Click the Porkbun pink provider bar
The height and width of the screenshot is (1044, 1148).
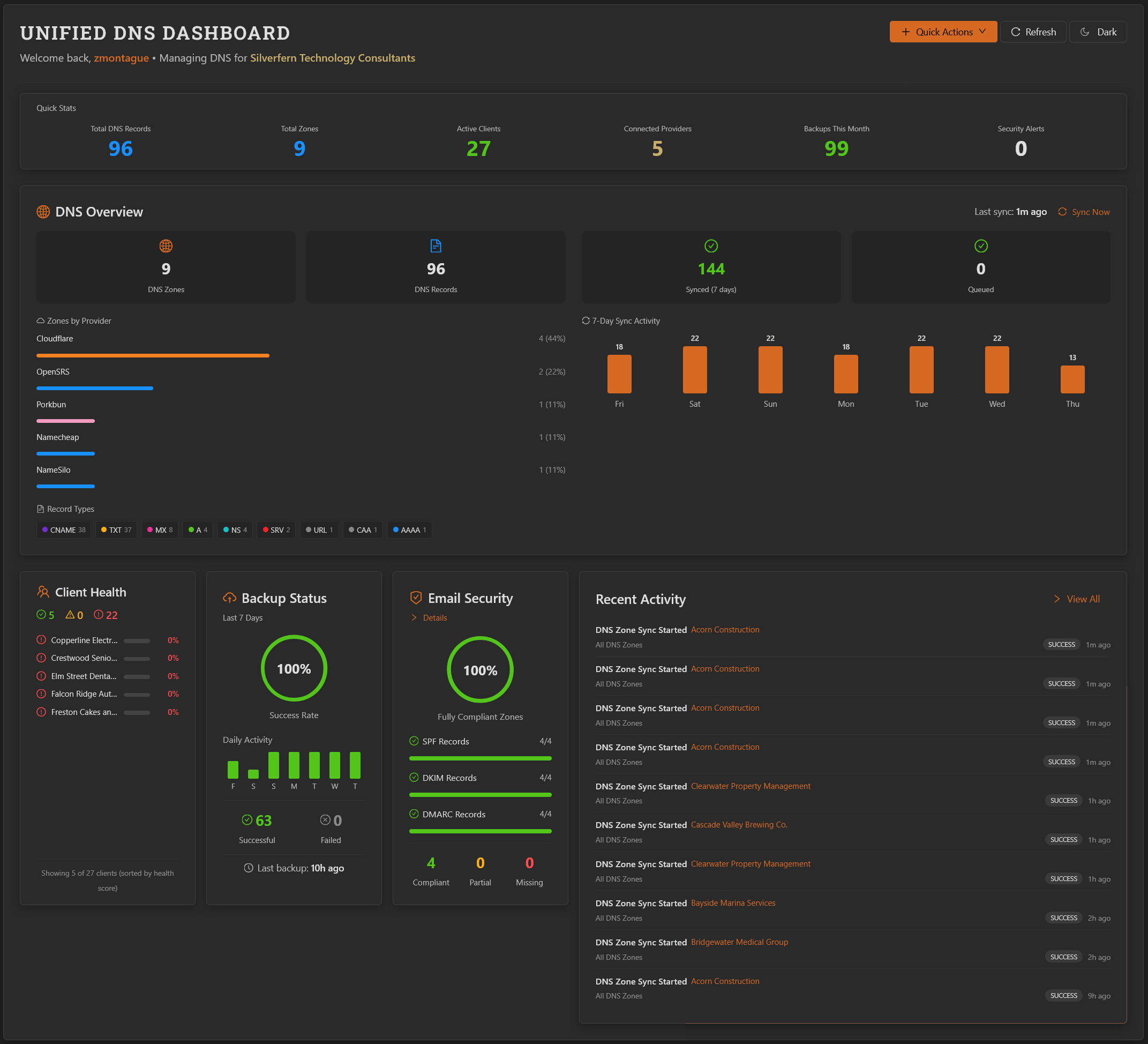click(x=65, y=421)
